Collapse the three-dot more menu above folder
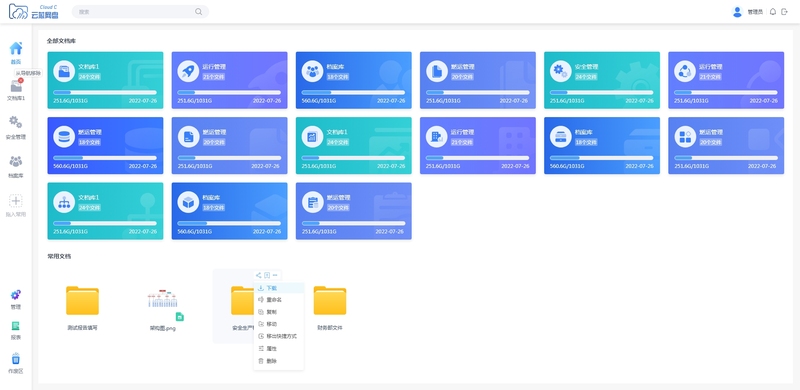Screen dimensions: 800x390 click(x=275, y=275)
